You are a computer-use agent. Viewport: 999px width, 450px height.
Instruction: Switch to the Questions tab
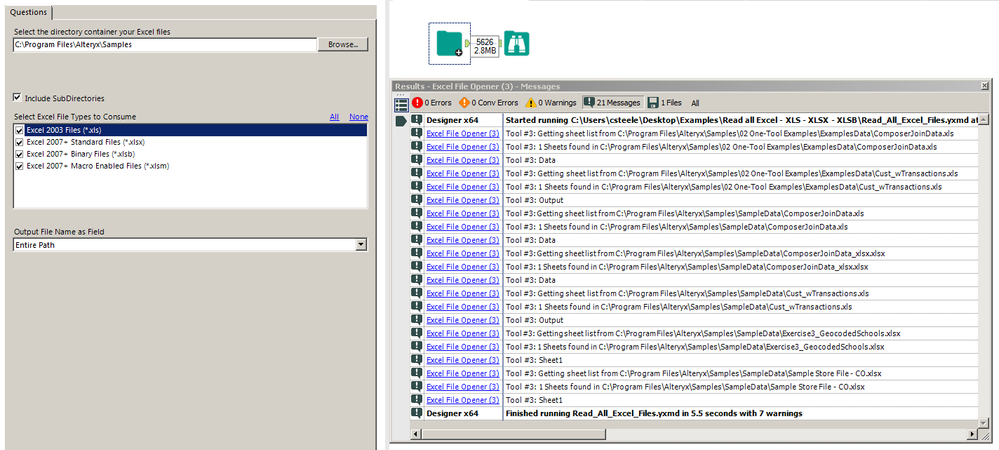click(x=27, y=12)
